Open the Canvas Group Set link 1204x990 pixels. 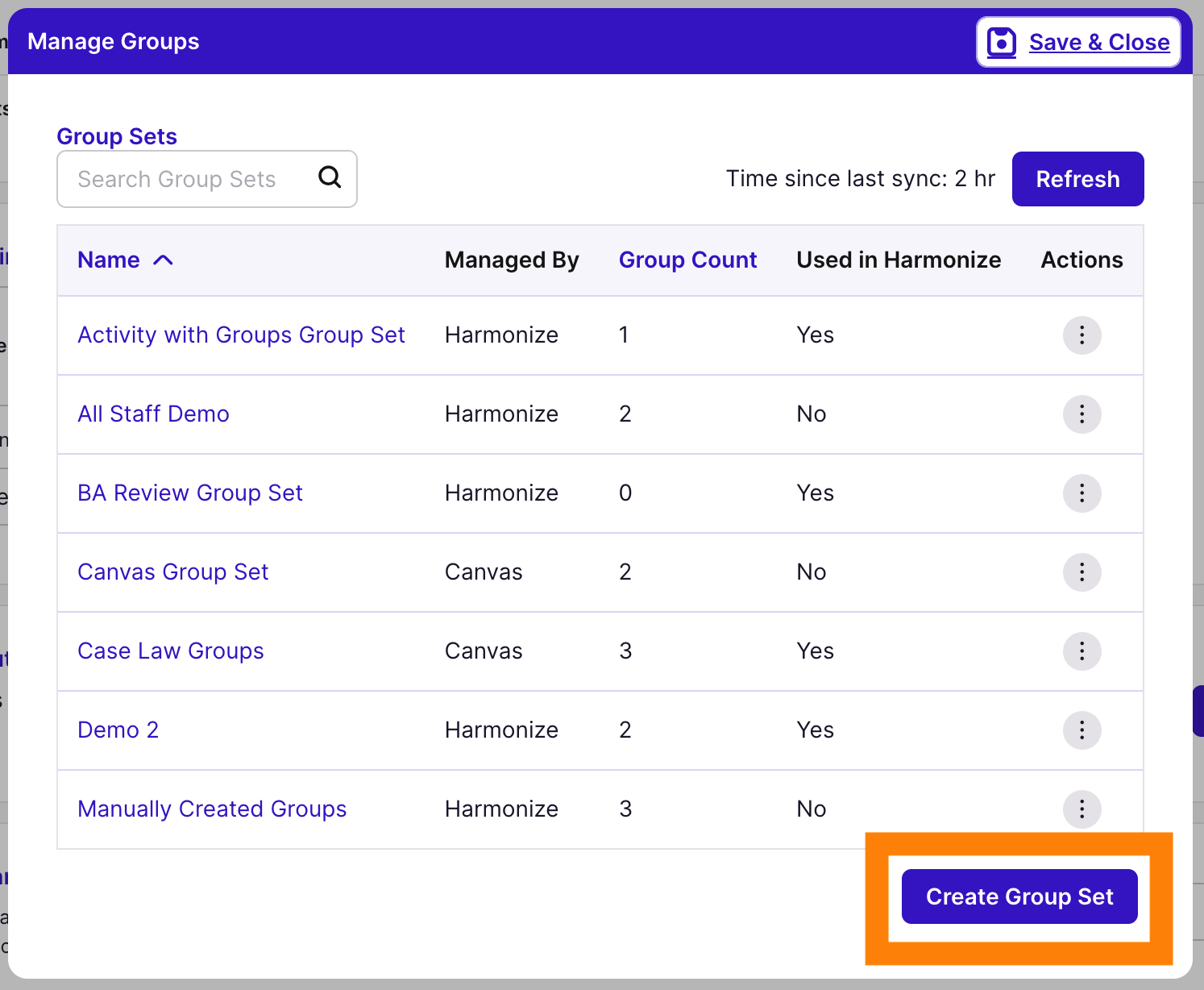(x=172, y=572)
